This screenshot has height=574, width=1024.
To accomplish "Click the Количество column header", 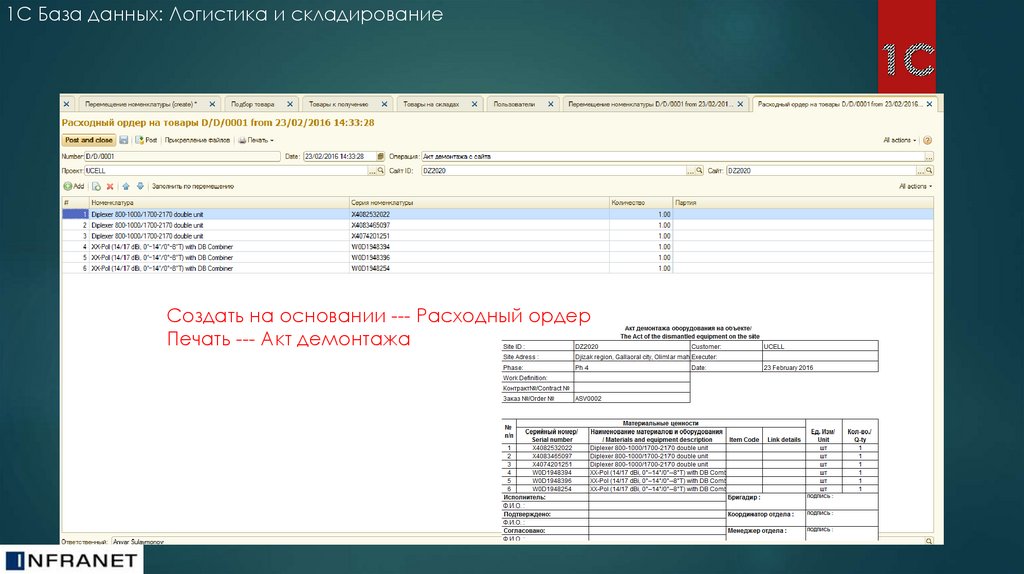I will pos(641,202).
